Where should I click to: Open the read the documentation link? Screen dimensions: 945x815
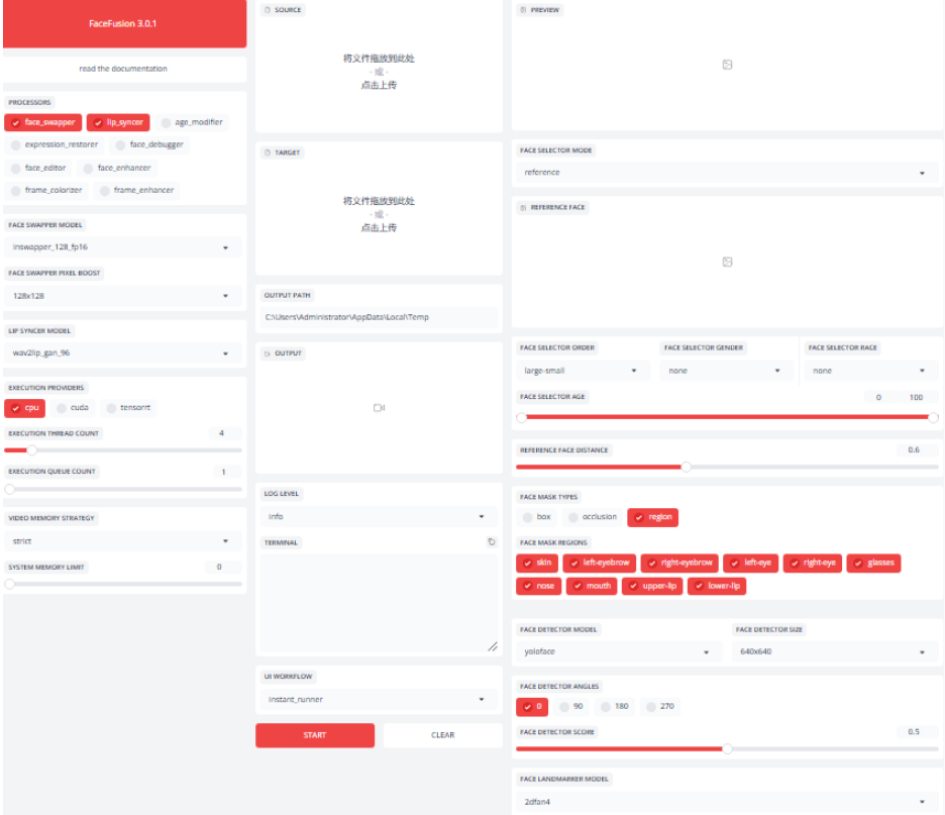(x=123, y=69)
